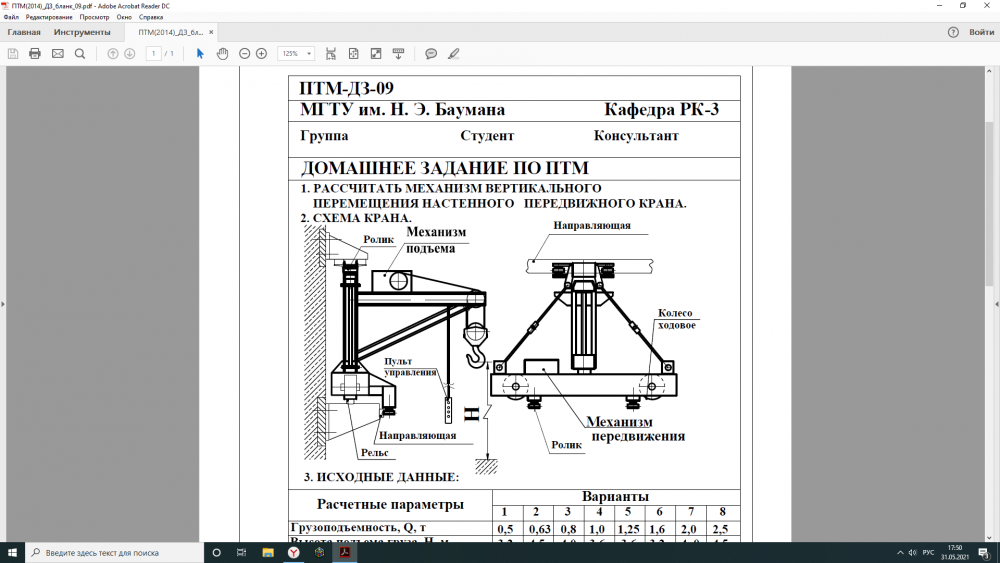Select the ПТМ(2014)_ДЗ_бланк document tab
This screenshot has width=1000, height=563.
pos(170,32)
